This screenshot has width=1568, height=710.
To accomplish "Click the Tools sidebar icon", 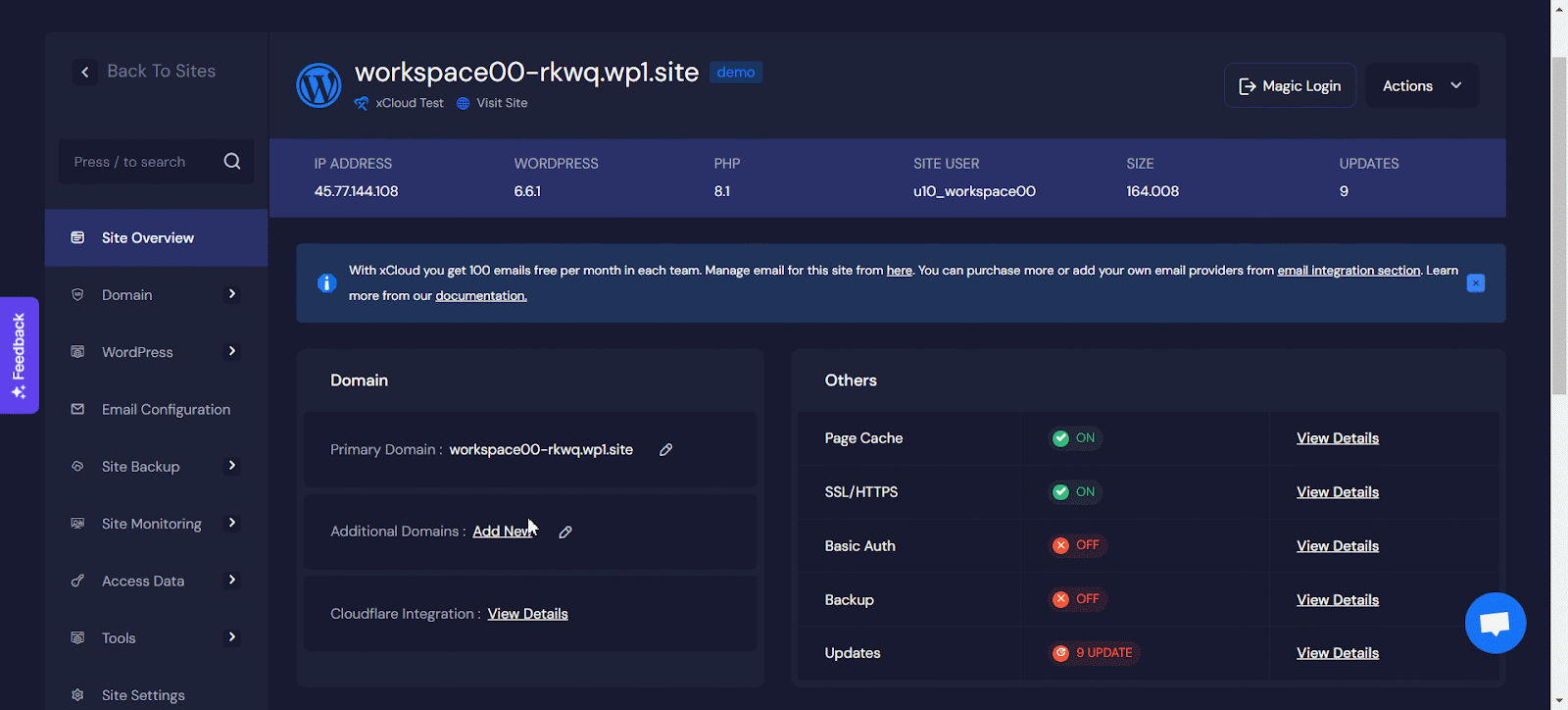I will pyautogui.click(x=77, y=637).
